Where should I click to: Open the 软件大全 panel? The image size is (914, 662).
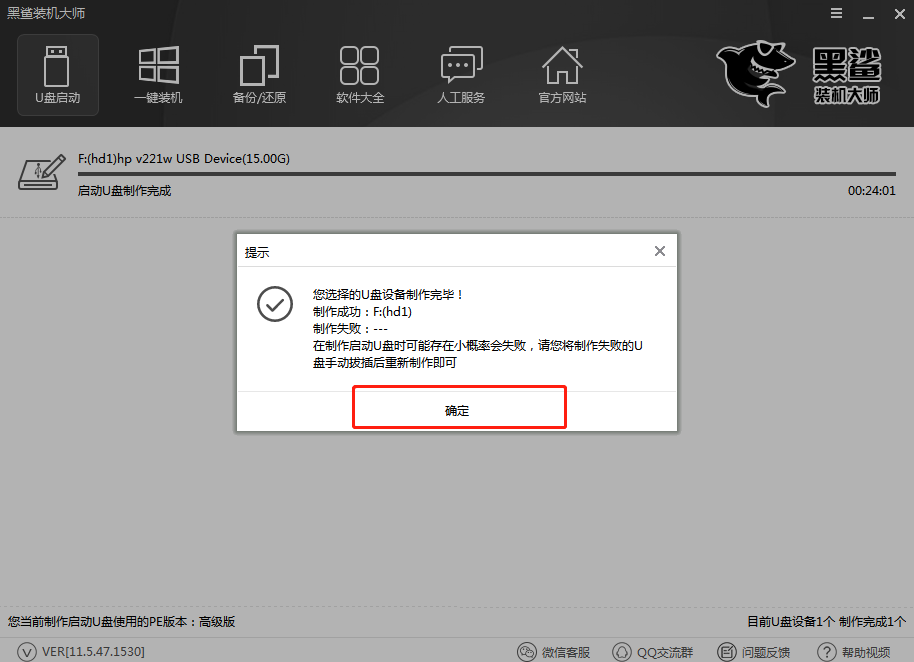360,74
